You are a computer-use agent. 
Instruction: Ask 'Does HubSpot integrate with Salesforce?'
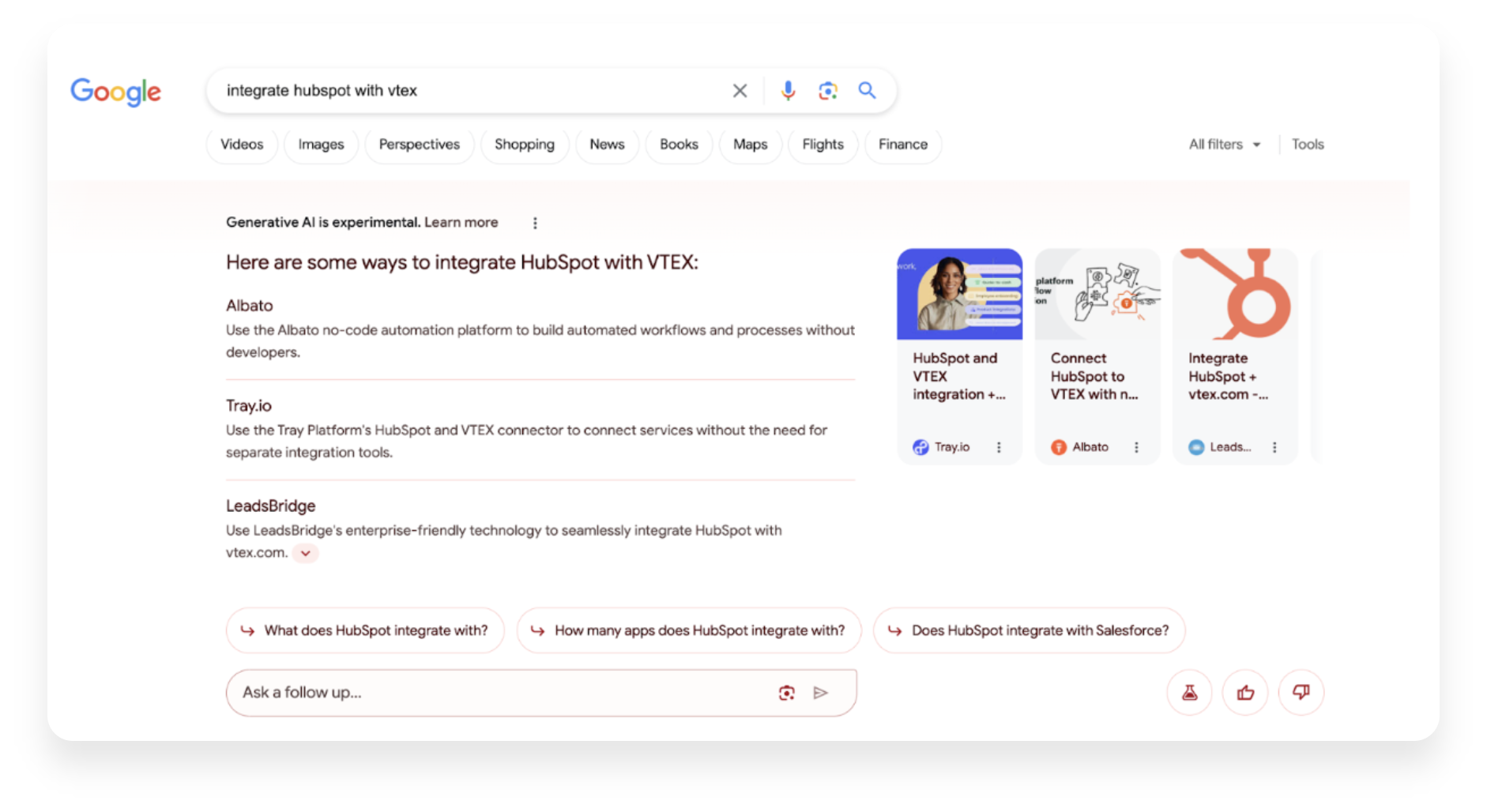[1029, 630]
